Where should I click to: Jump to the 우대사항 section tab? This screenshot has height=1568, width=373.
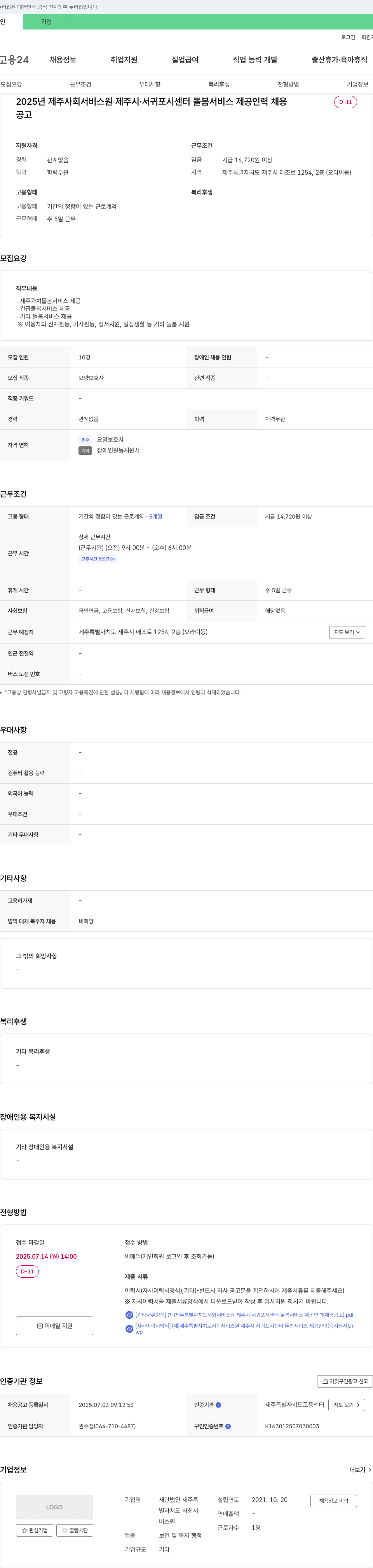(x=150, y=84)
